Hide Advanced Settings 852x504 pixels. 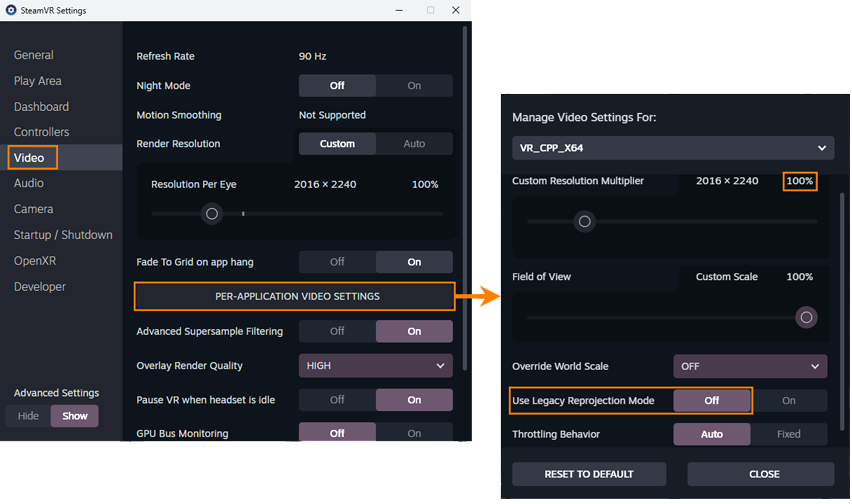[x=28, y=416]
